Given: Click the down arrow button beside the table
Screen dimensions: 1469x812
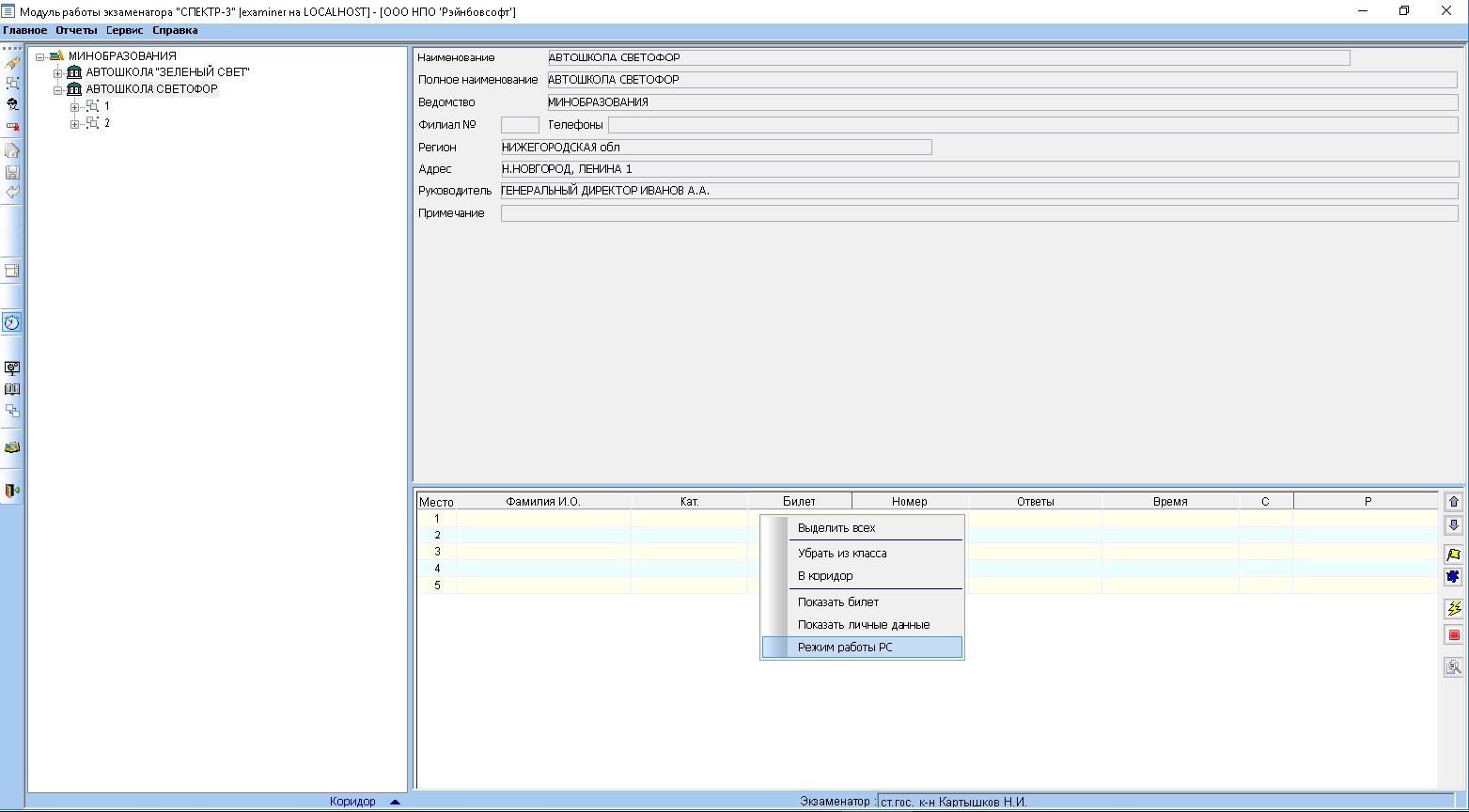Looking at the screenshot, I should (x=1454, y=525).
